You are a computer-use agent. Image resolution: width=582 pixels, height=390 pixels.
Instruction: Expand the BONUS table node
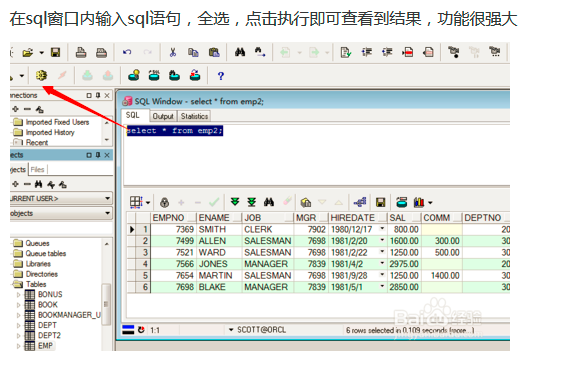19,295
